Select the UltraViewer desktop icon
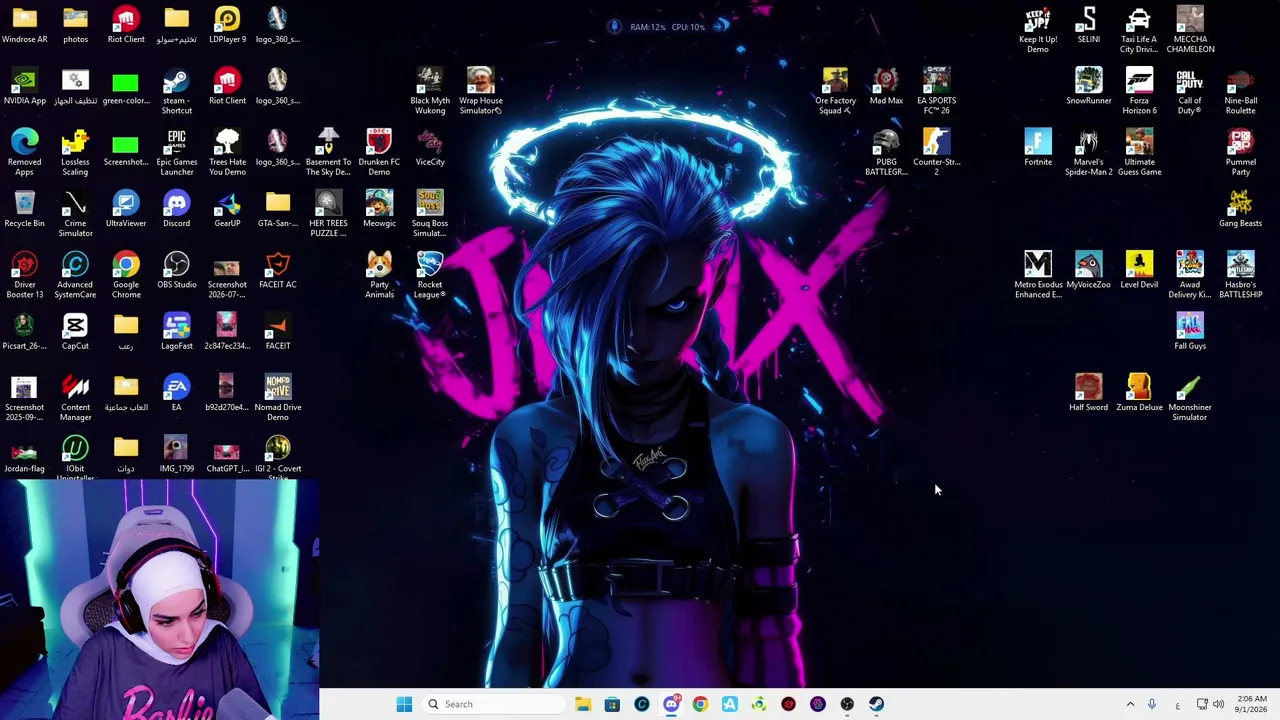Image resolution: width=1280 pixels, height=720 pixels. point(126,210)
